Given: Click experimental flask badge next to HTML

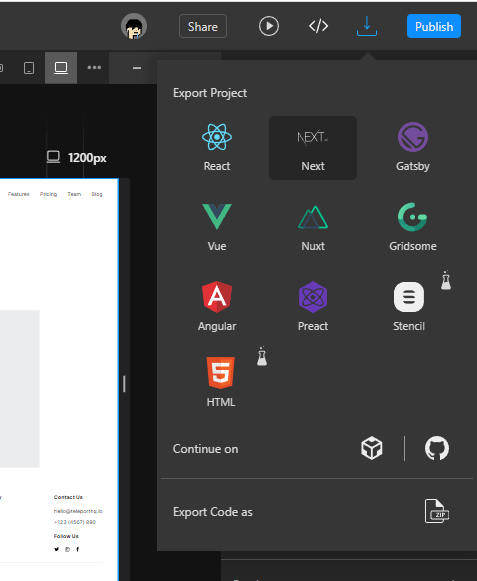Looking at the screenshot, I should click(262, 356).
